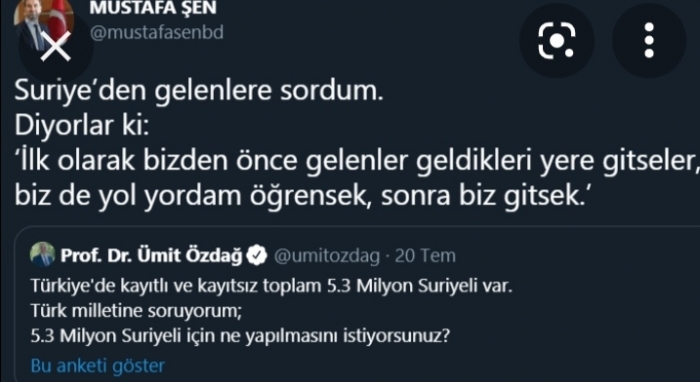
Task: Tap the verified badge beside Ümit Özdağ
Action: (257, 256)
